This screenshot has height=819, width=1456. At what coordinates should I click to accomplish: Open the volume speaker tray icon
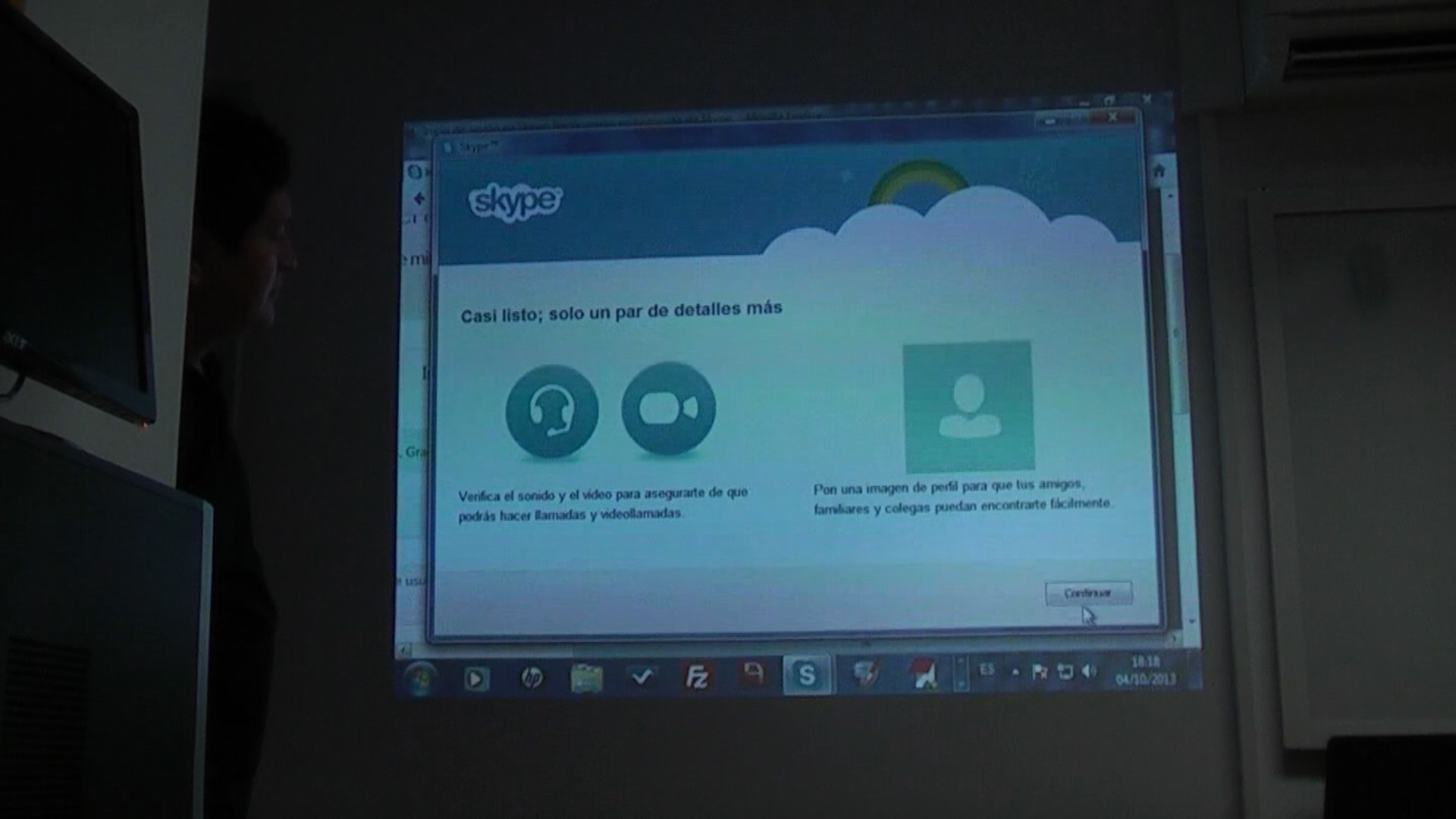click(1090, 670)
